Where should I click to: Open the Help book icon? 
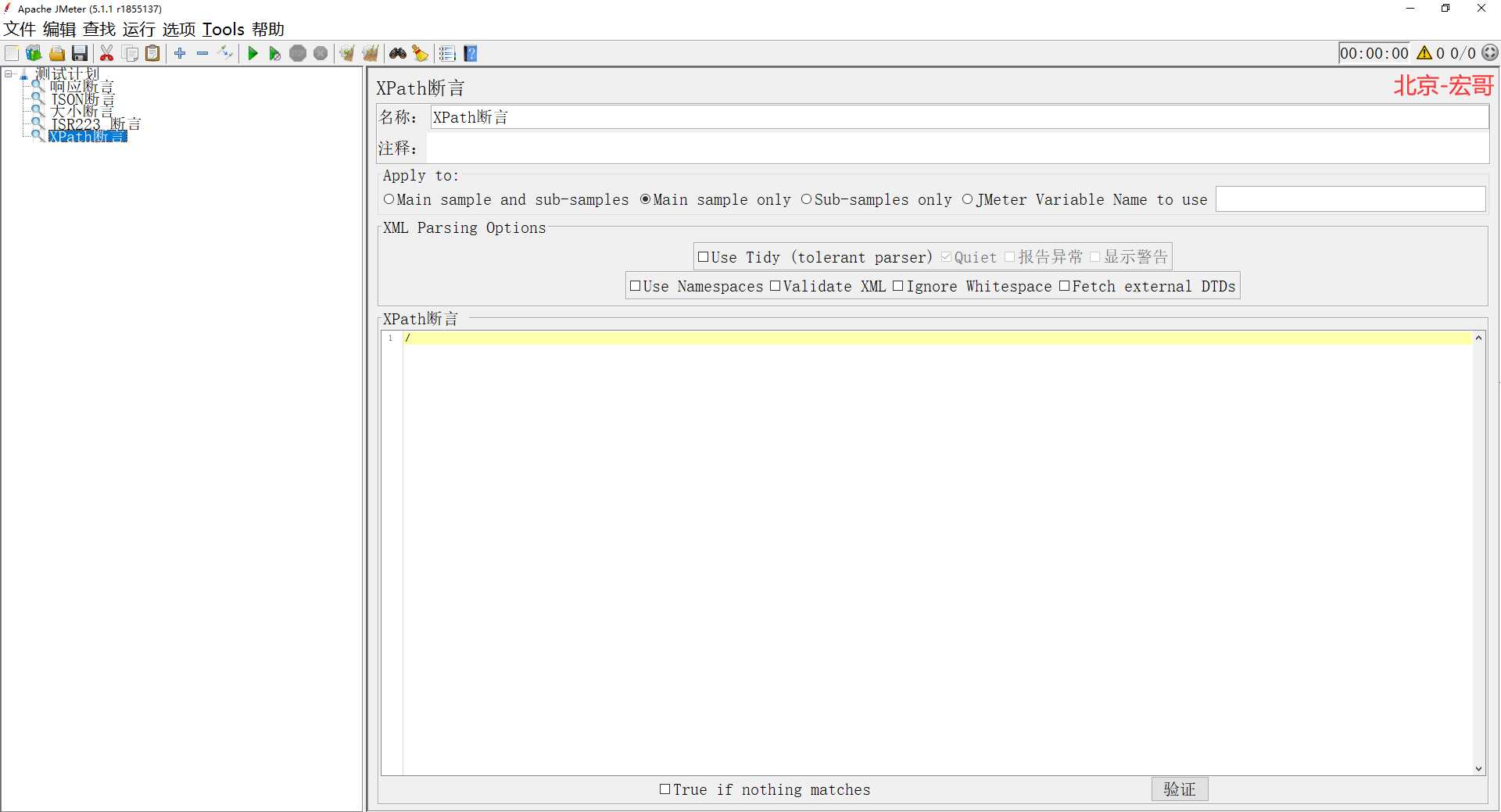471,53
